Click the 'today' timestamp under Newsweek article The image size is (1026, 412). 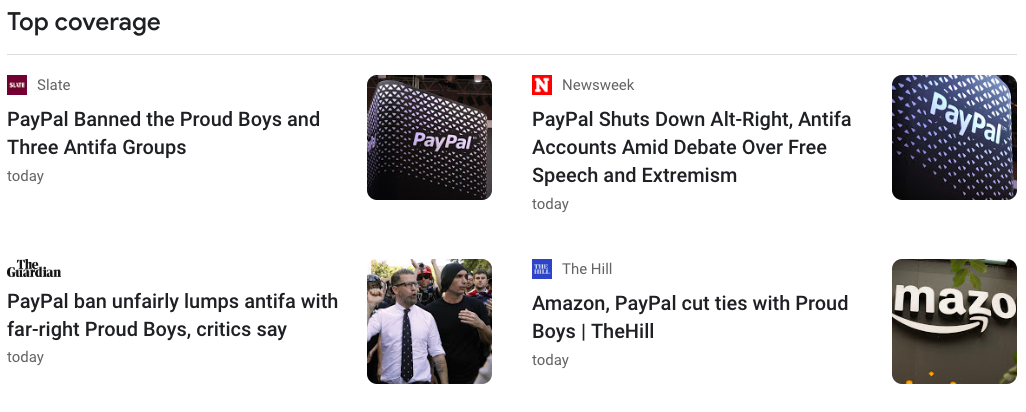click(x=550, y=204)
